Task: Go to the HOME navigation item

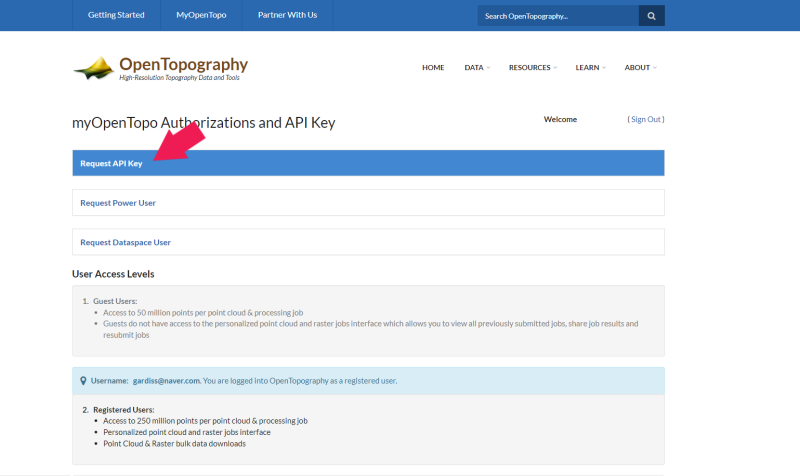Action: pyautogui.click(x=433, y=67)
